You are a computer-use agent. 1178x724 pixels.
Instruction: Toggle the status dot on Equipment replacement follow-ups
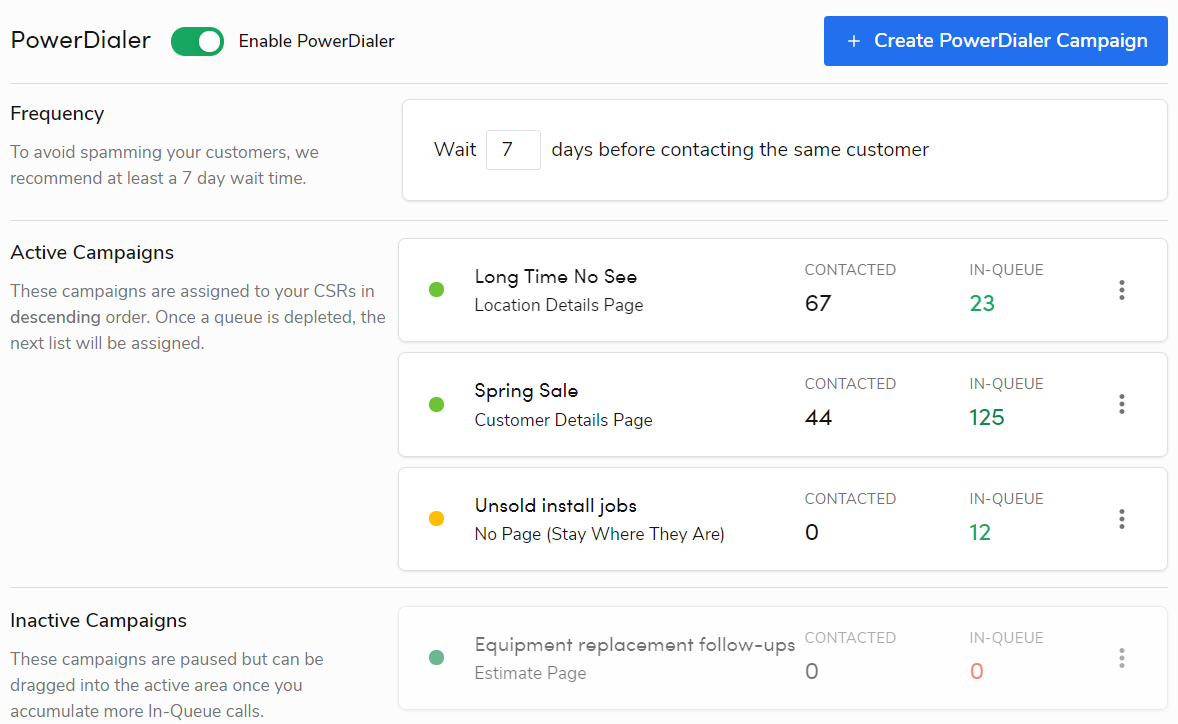pyautogui.click(x=436, y=658)
